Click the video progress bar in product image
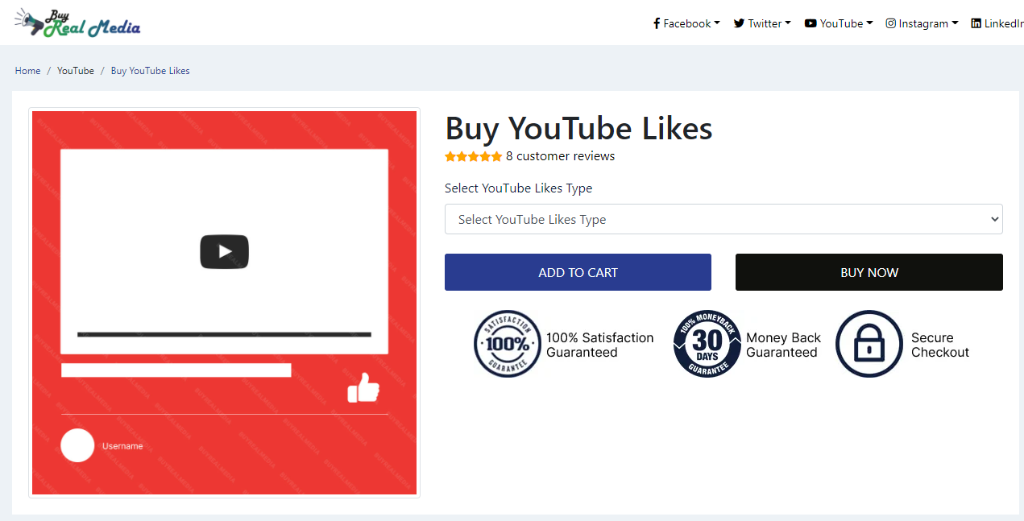This screenshot has width=1024, height=521. [224, 334]
